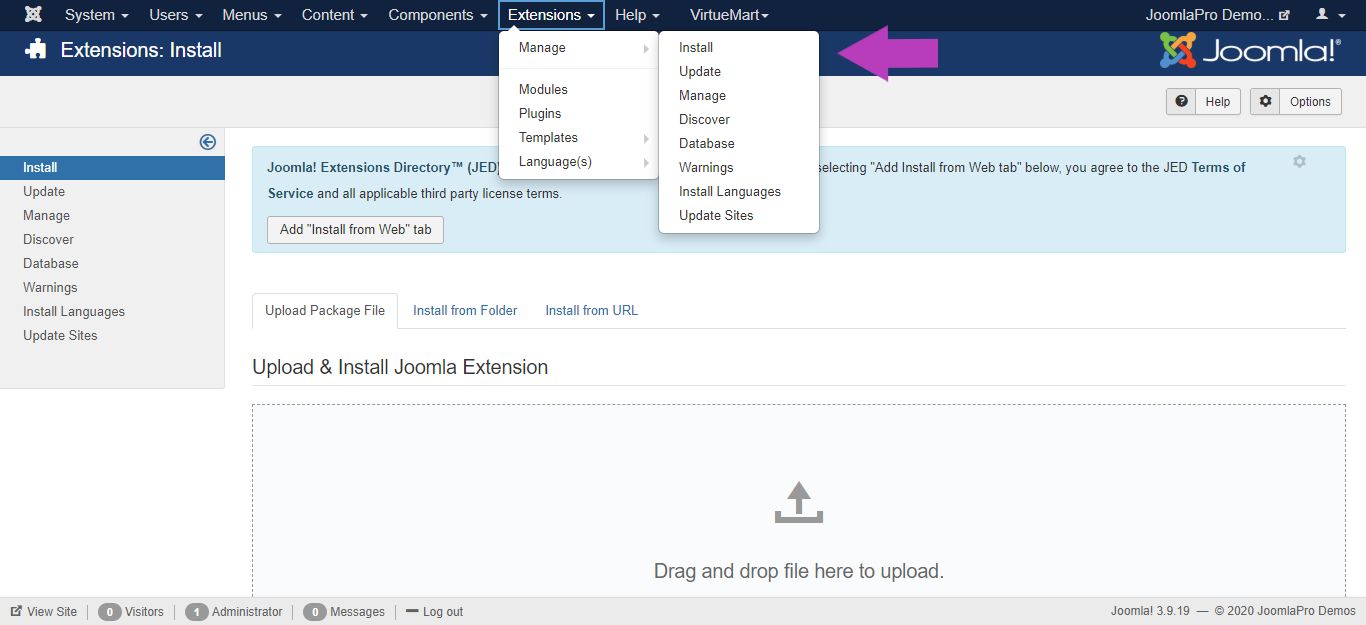Click the Joomla logo icon in top bar
This screenshot has width=1366, height=625.
[x=33, y=15]
